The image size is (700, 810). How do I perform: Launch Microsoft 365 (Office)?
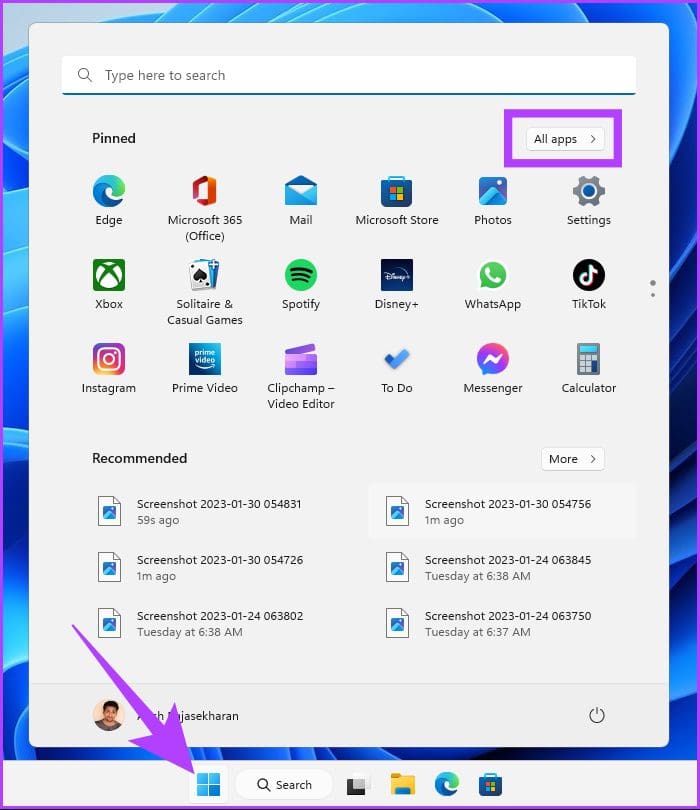tap(205, 208)
